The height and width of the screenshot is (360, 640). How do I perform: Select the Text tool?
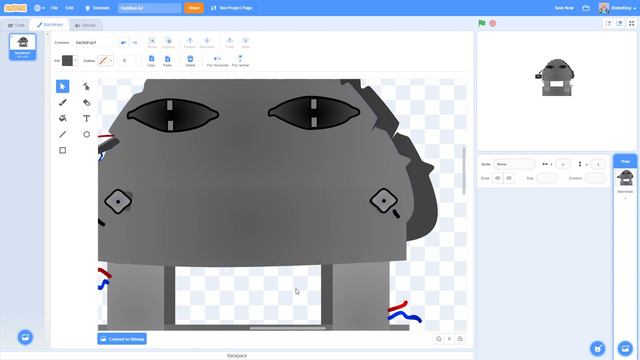click(87, 118)
